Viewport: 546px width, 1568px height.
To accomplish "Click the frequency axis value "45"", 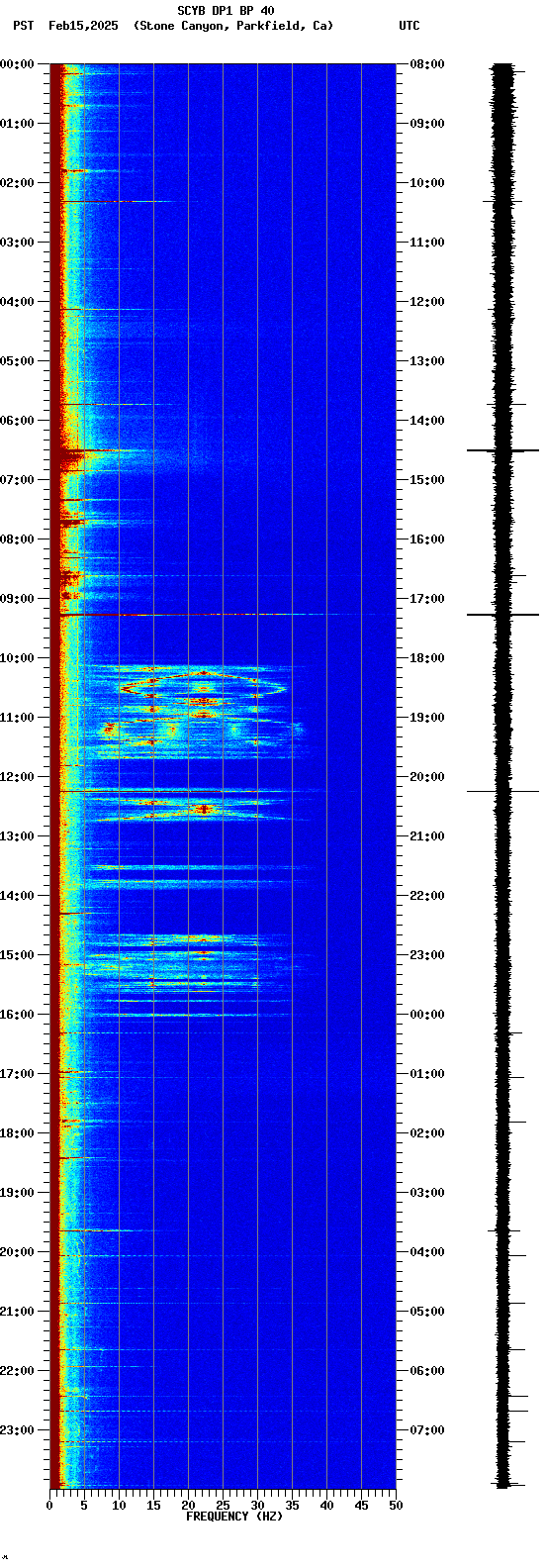I will click(x=361, y=1506).
